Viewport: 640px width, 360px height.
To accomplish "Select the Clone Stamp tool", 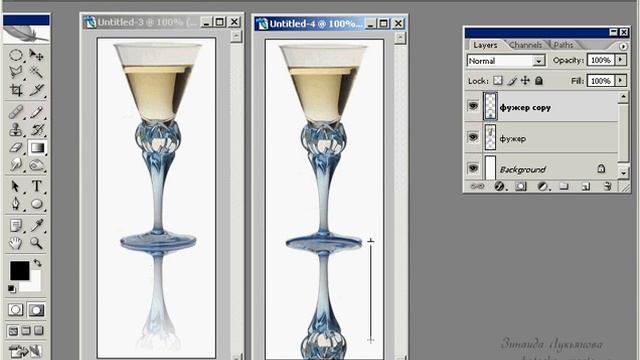I will [x=16, y=130].
